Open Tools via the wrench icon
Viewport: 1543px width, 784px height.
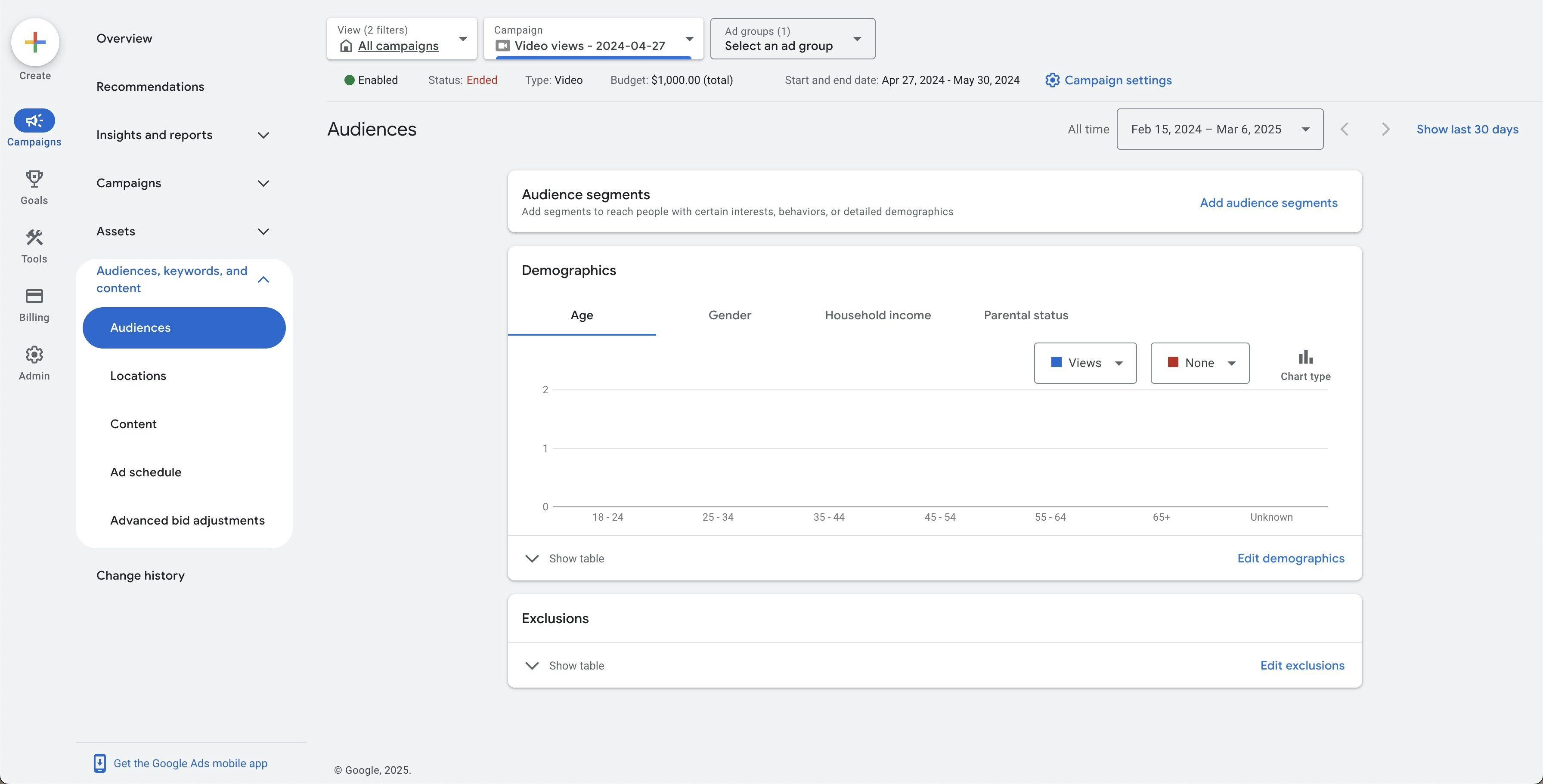pyautogui.click(x=34, y=238)
